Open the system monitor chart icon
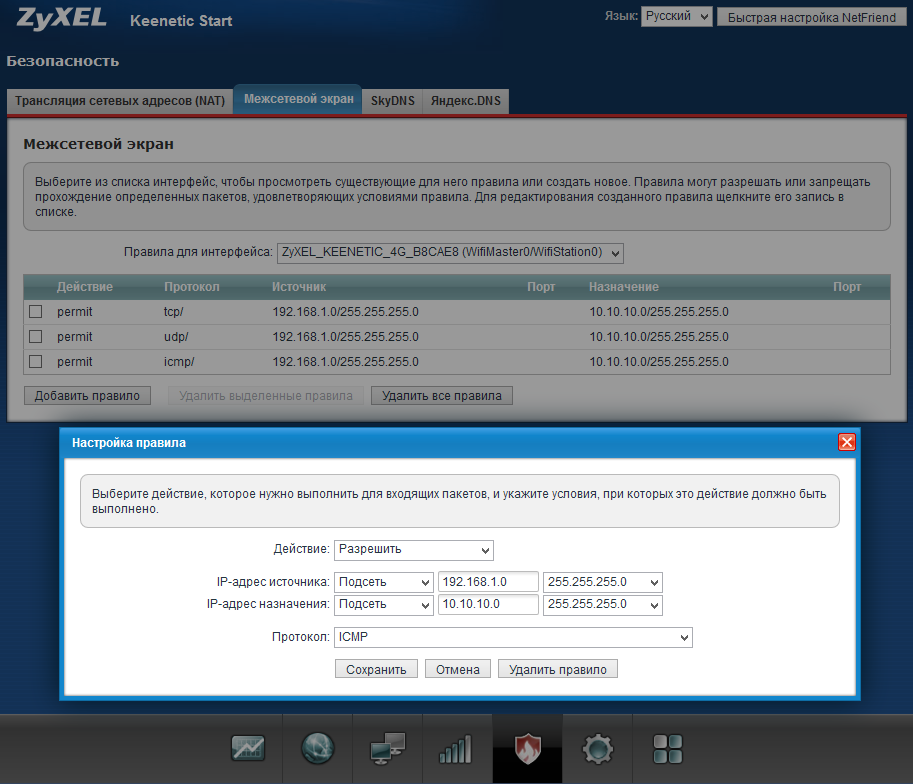The image size is (913, 784). [248, 748]
